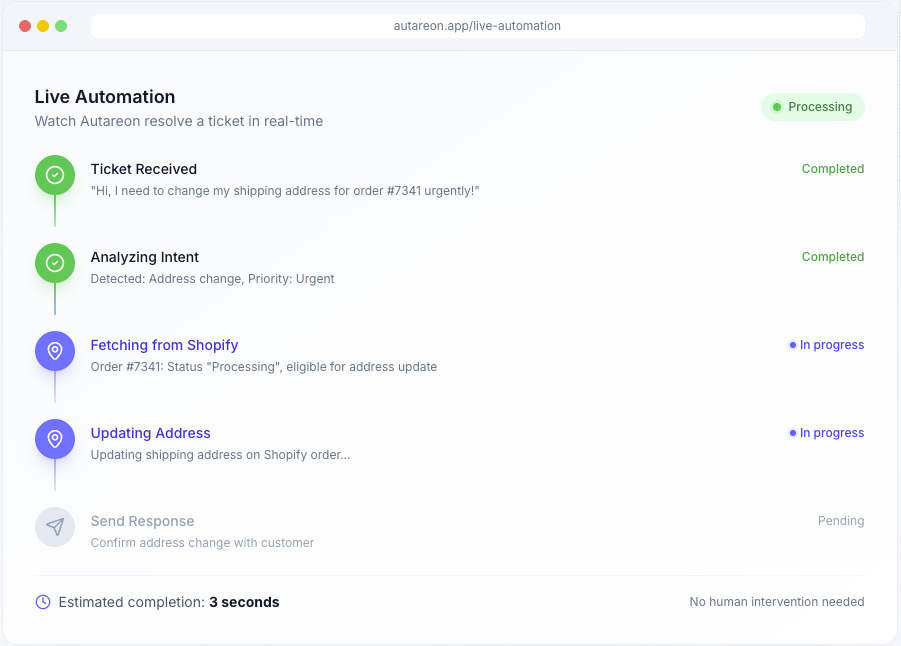Viewport: 901px width, 646px height.
Task: Select the Live Automation heading
Action: (x=104, y=96)
